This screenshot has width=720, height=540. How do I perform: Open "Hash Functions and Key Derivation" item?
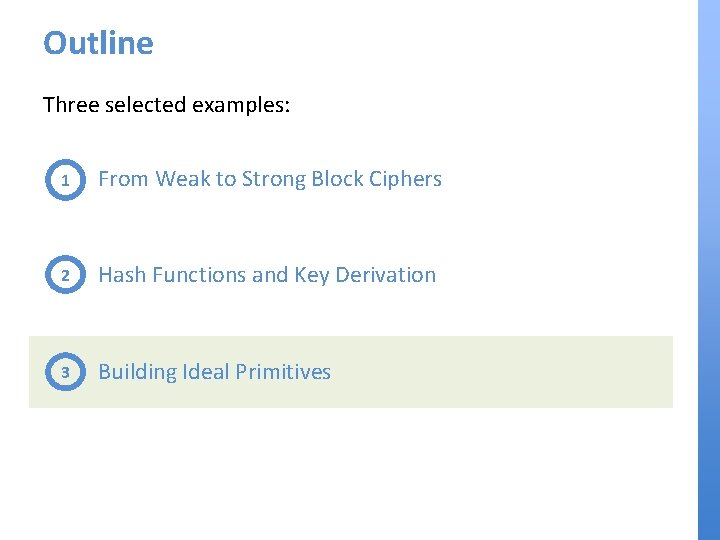pyautogui.click(x=267, y=275)
